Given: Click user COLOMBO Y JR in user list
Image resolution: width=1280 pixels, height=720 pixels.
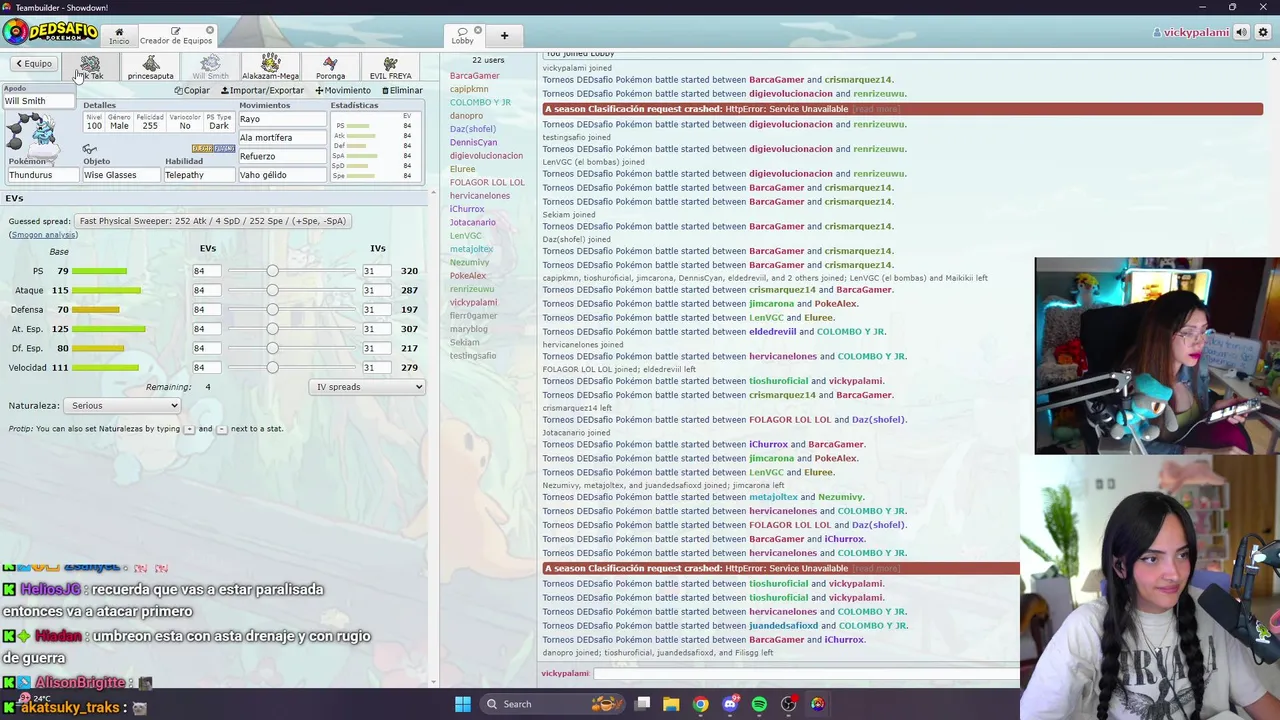Looking at the screenshot, I should (x=480, y=102).
